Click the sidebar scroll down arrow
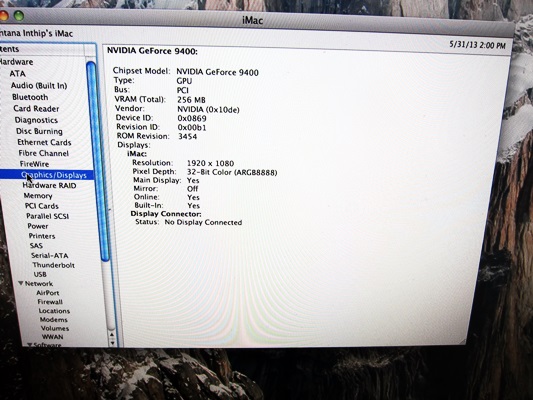The height and width of the screenshot is (400, 533). pyautogui.click(x=113, y=343)
